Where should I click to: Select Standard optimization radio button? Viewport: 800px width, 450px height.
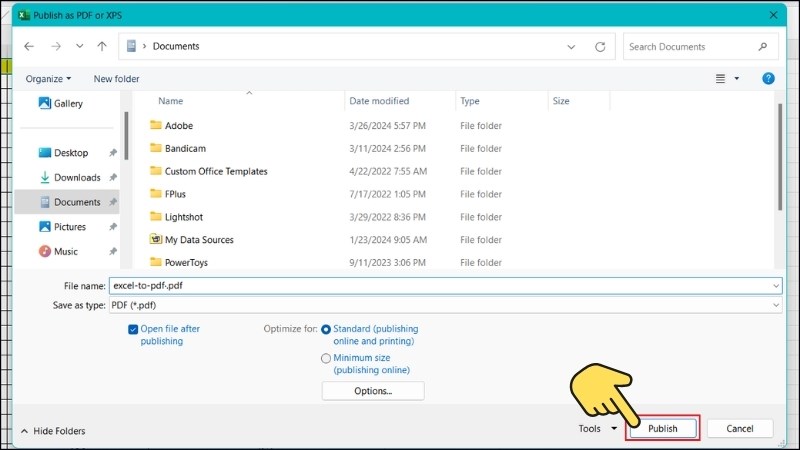tap(326, 329)
